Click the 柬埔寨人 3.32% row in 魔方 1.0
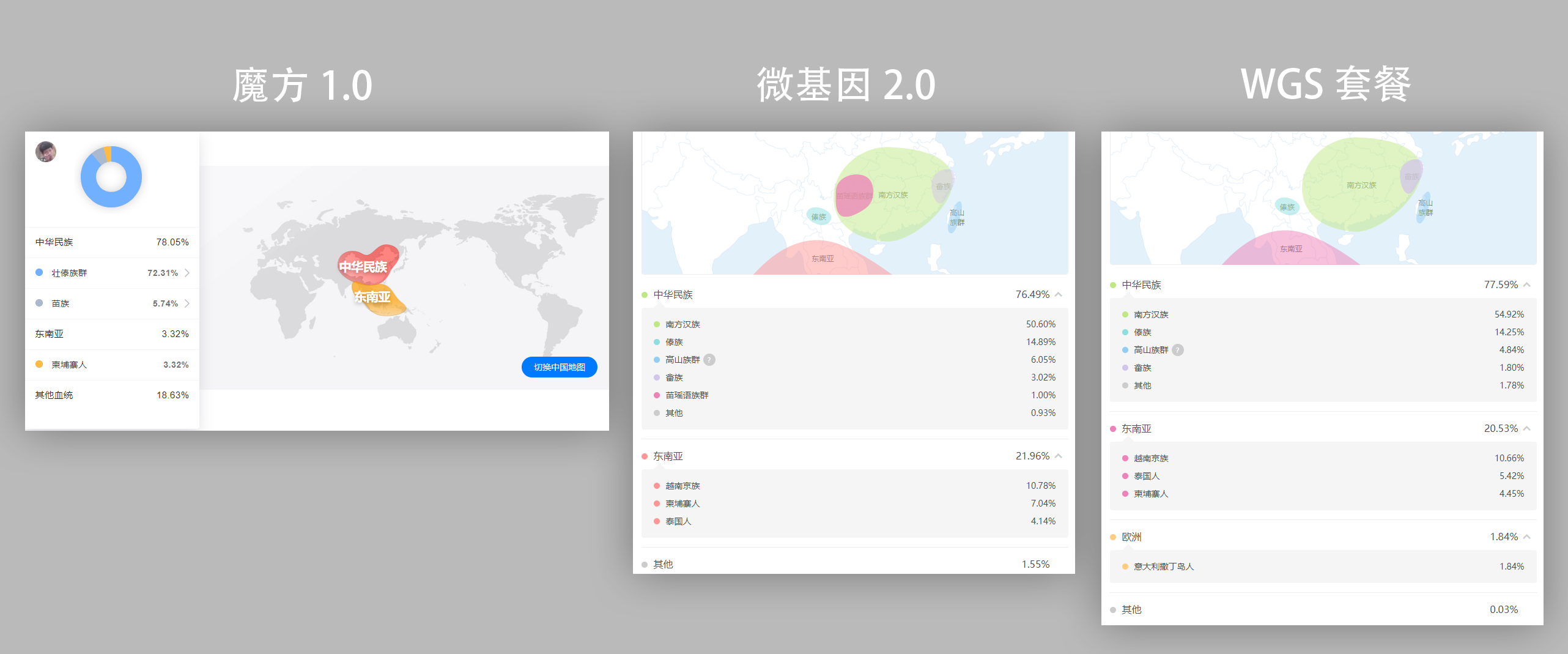 (x=112, y=365)
